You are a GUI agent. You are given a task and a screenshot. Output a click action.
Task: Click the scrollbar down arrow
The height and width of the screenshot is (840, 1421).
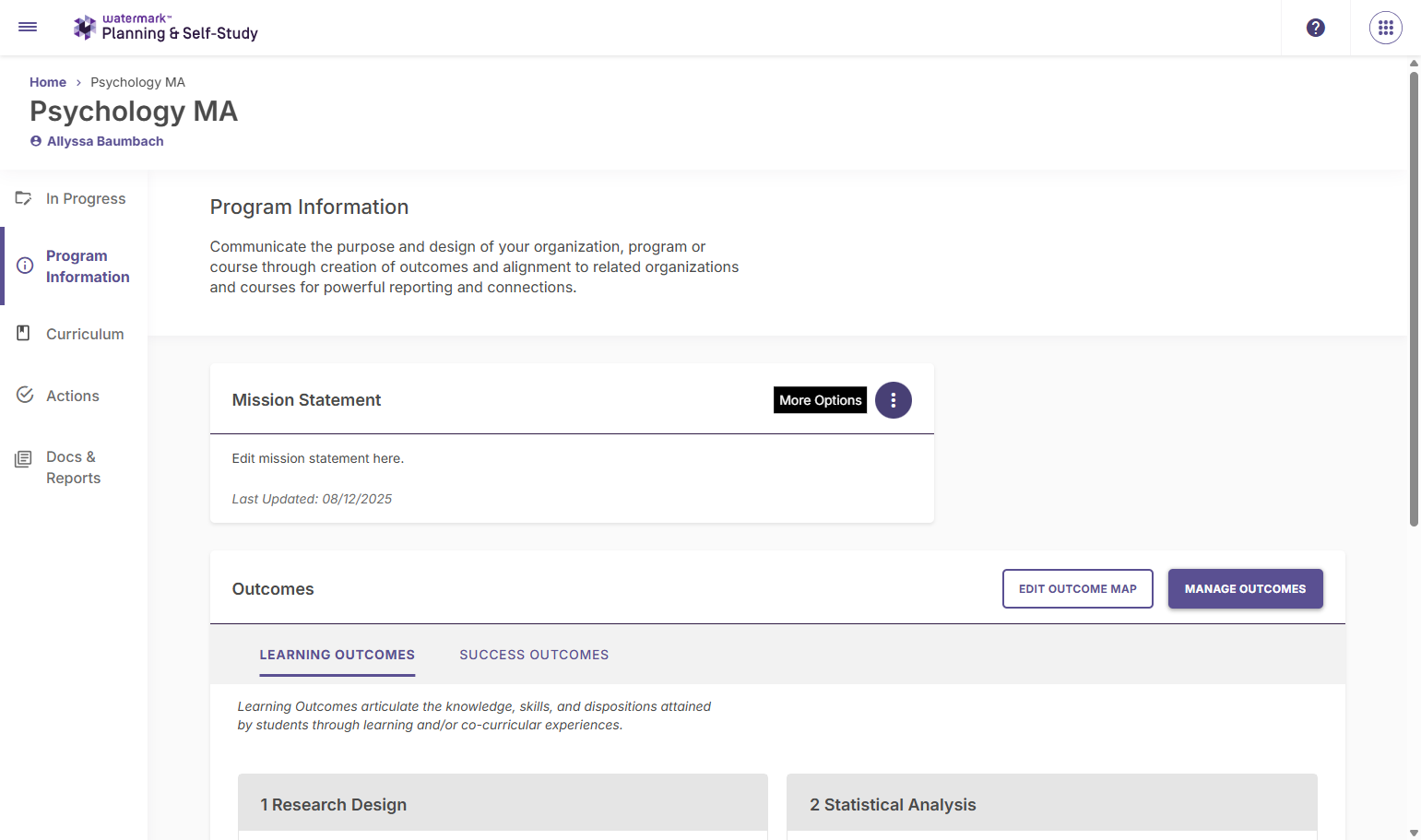point(1414,833)
